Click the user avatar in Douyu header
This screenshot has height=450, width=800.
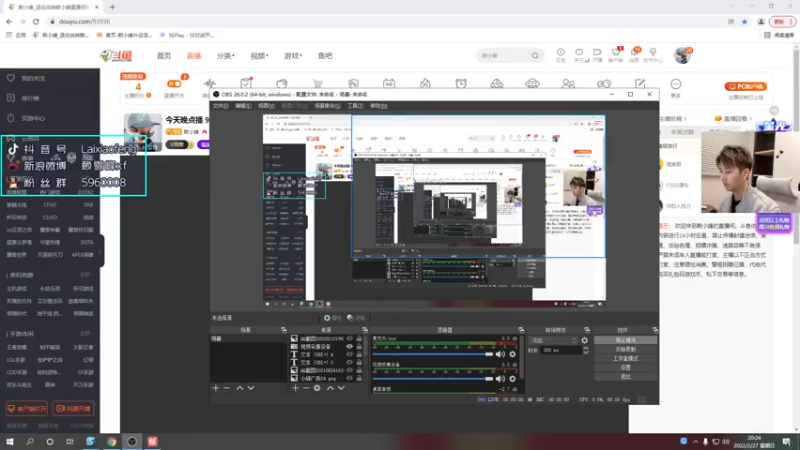tap(682, 55)
